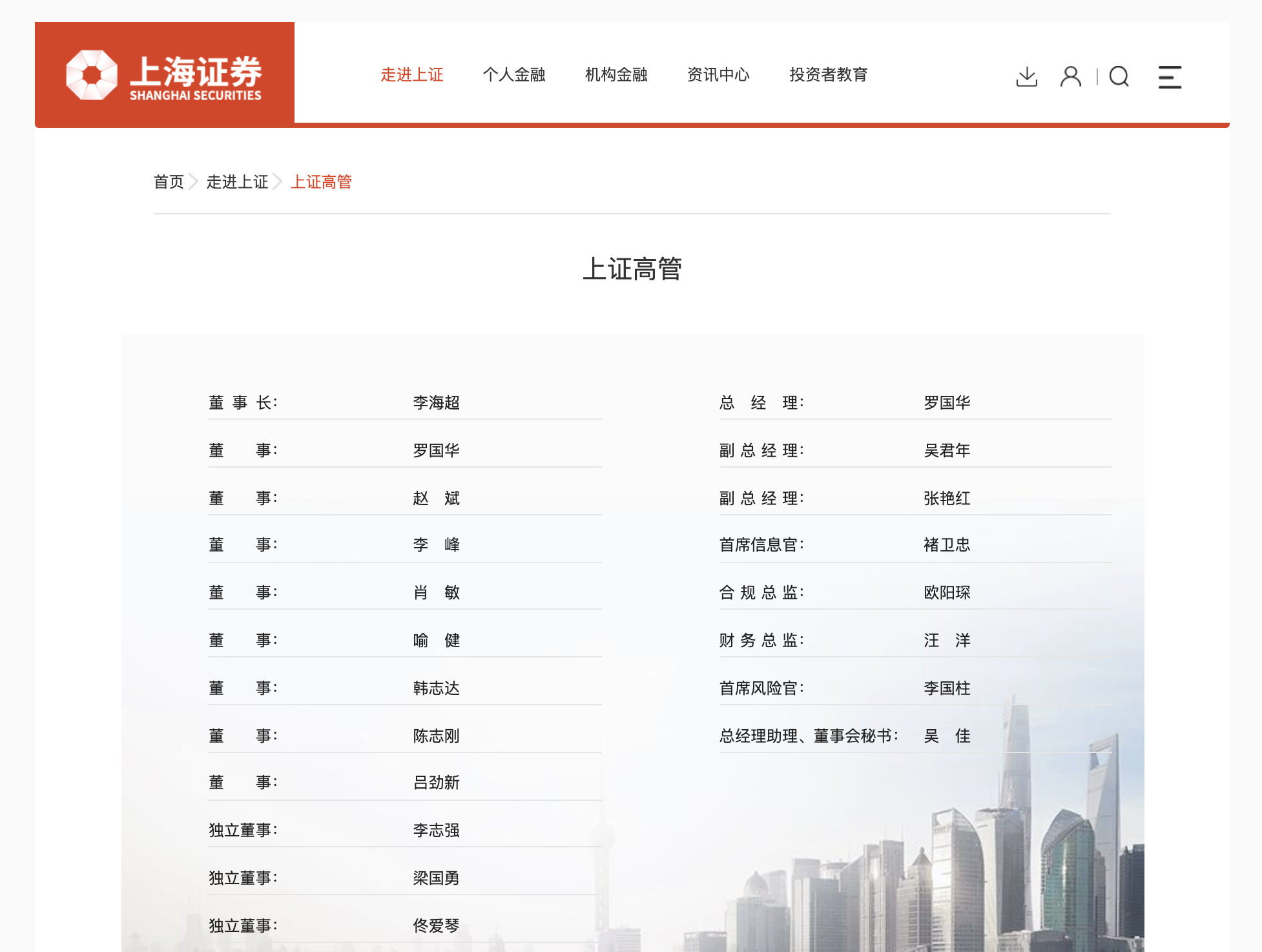Select chairman name 李海超
The height and width of the screenshot is (952, 1262).
pos(436,403)
